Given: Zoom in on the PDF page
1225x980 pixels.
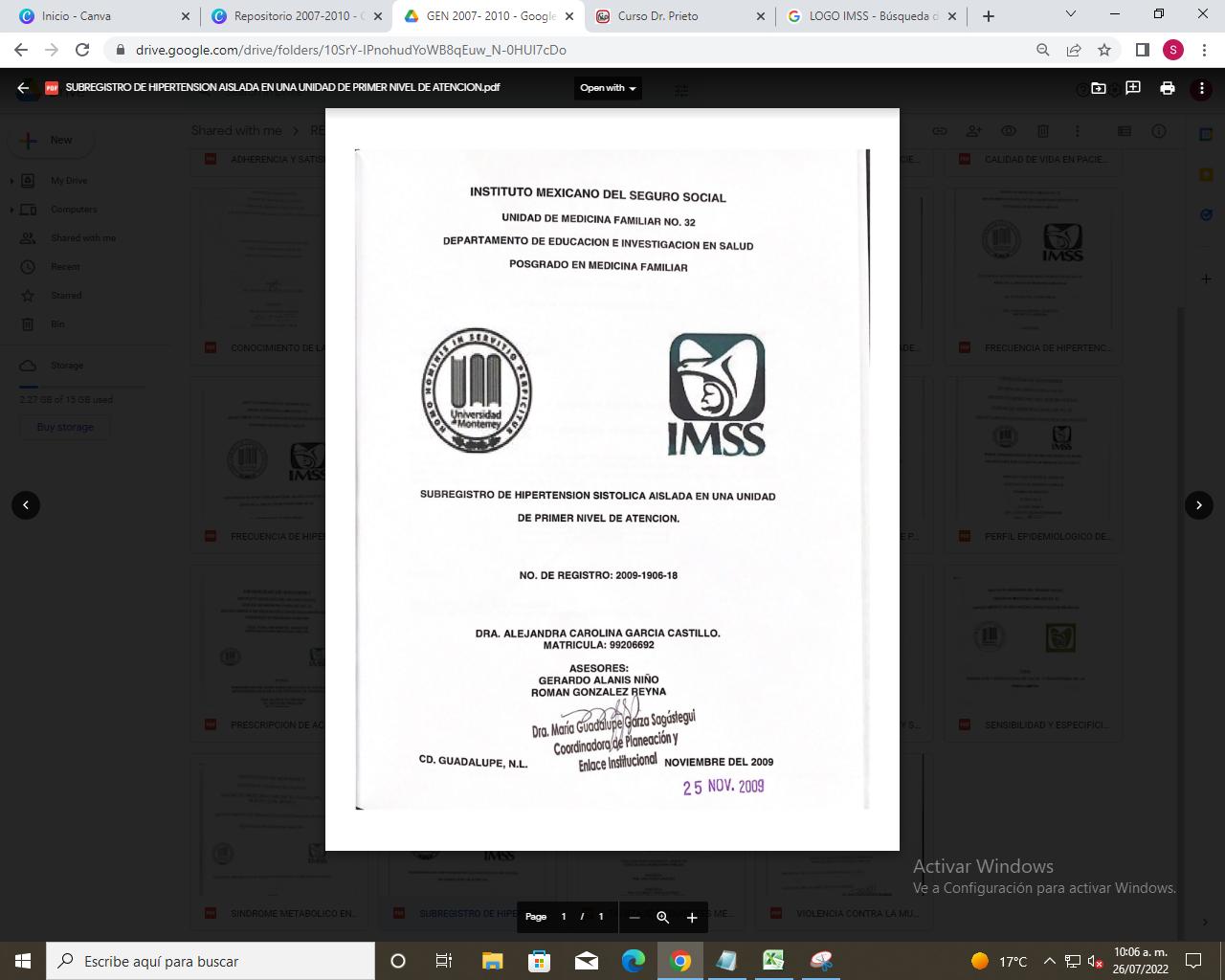Looking at the screenshot, I should pyautogui.click(x=692, y=917).
